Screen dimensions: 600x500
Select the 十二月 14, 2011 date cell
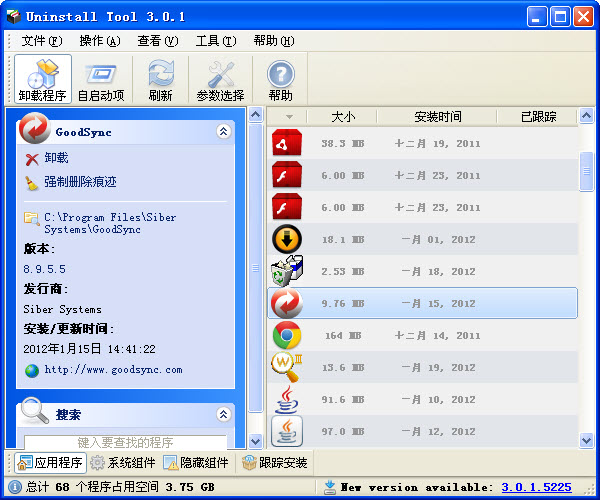click(437, 336)
